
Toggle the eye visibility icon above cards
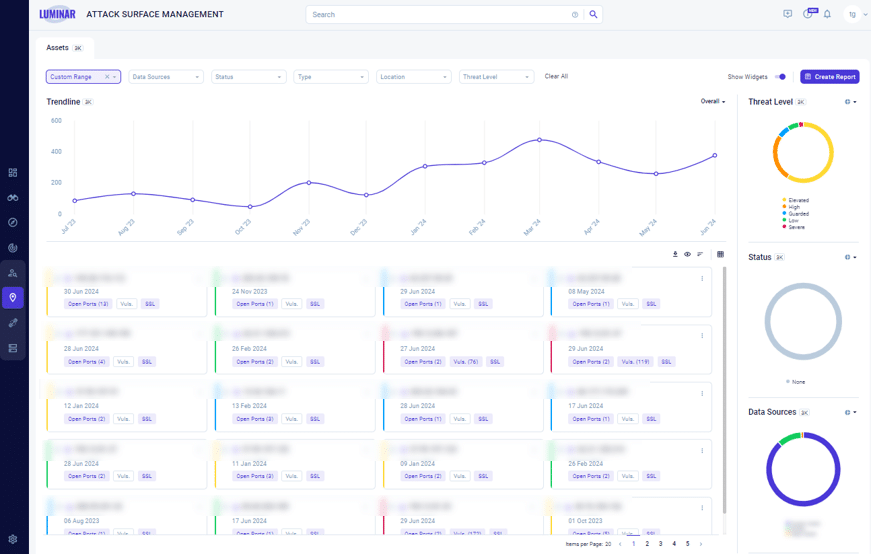click(687, 254)
